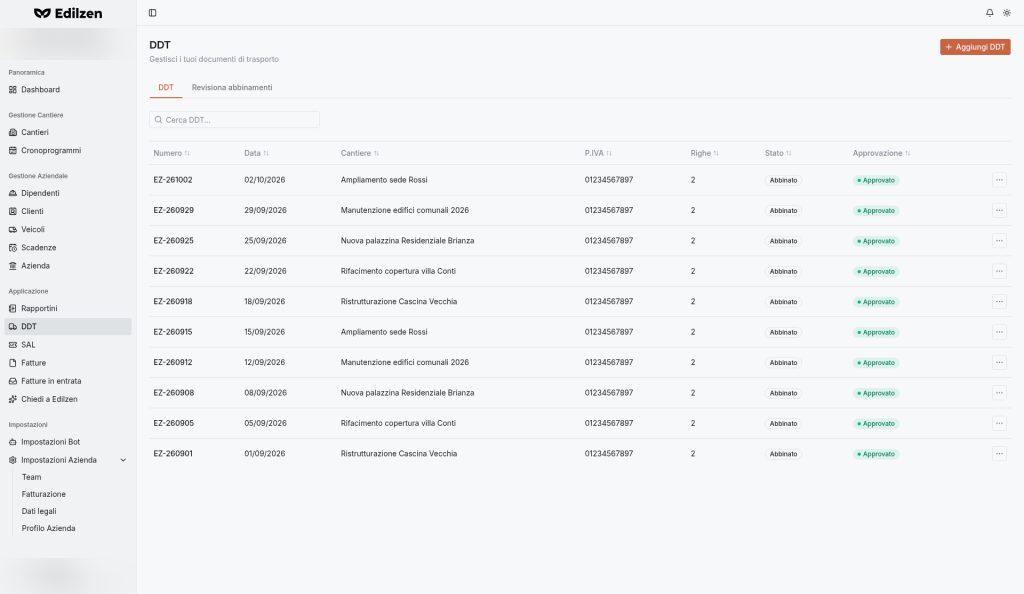The height and width of the screenshot is (594, 1024).
Task: Sort by the Cantiere column
Action: [360, 153]
